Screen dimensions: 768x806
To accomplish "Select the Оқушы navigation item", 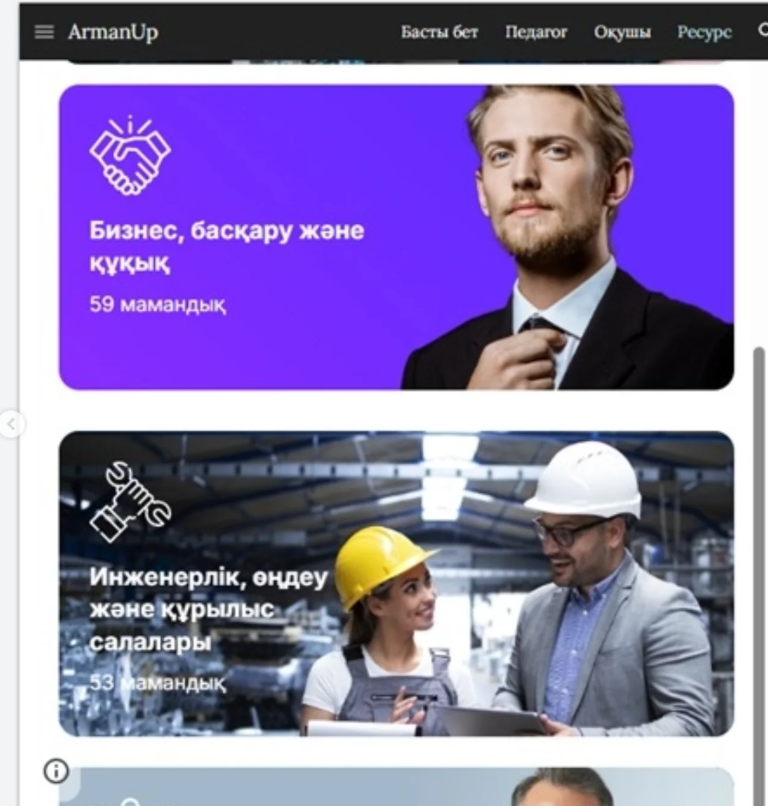I will click(623, 32).
